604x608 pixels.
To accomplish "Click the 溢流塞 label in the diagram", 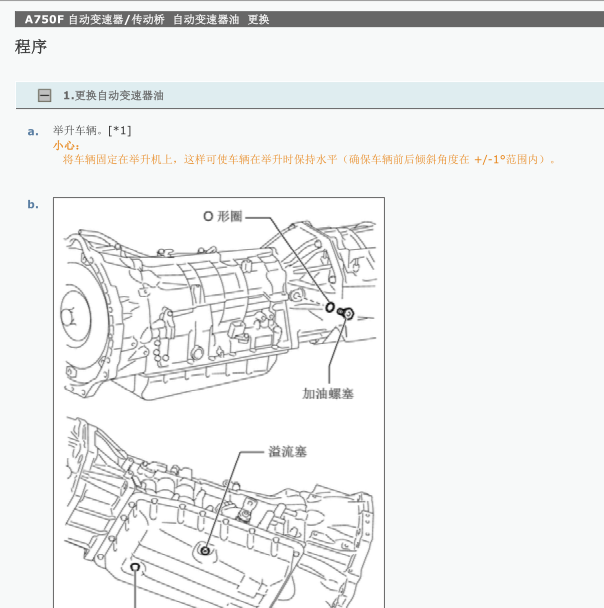I will (x=287, y=452).
